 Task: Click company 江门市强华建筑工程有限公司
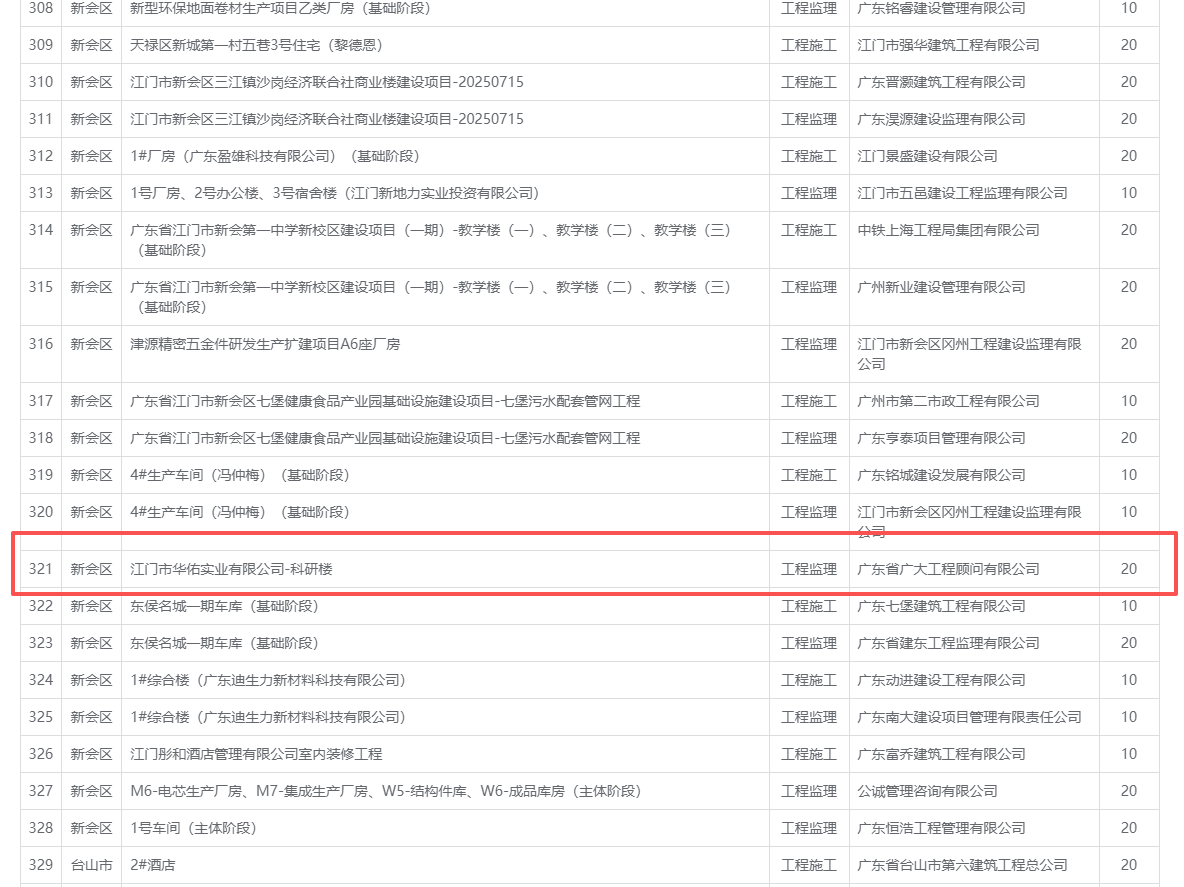click(948, 45)
